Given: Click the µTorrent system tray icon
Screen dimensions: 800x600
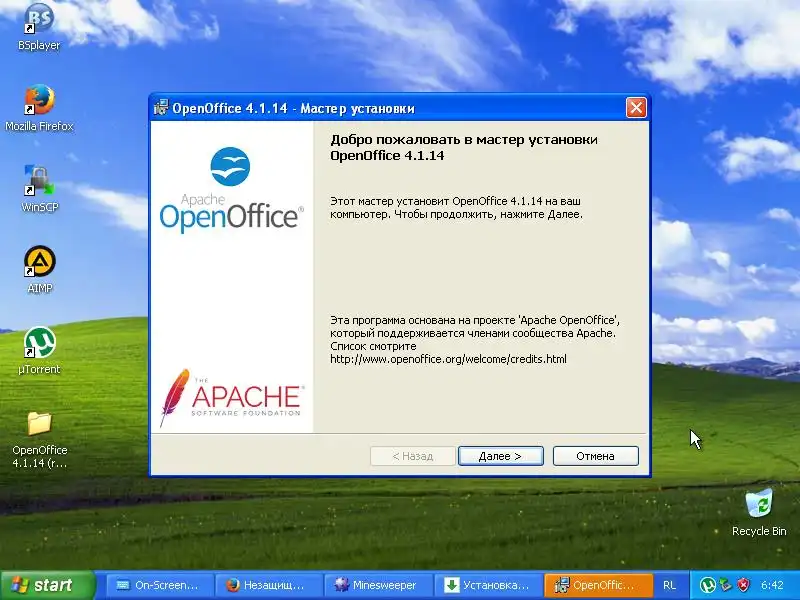Looking at the screenshot, I should click(x=707, y=585).
